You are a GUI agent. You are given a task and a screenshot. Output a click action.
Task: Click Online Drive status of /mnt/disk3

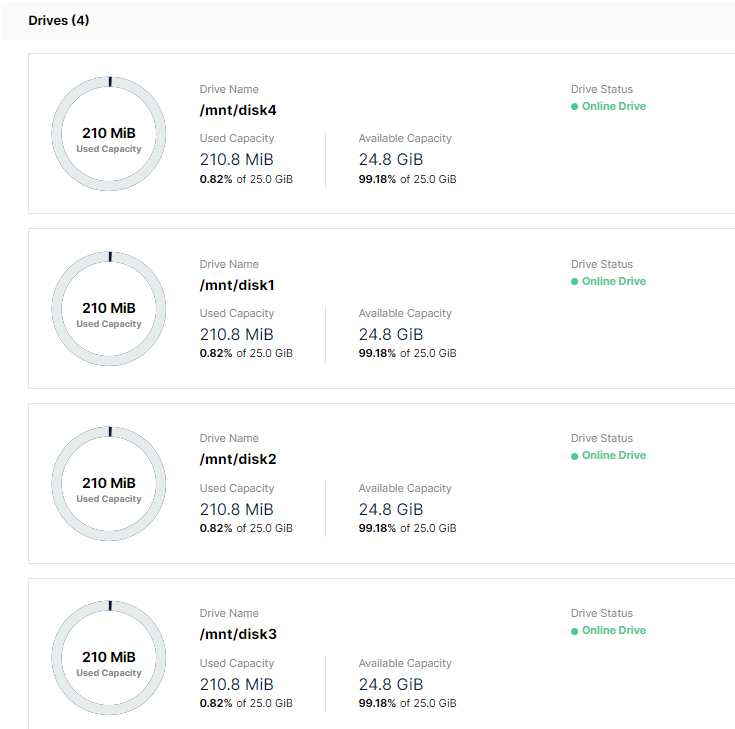(614, 630)
